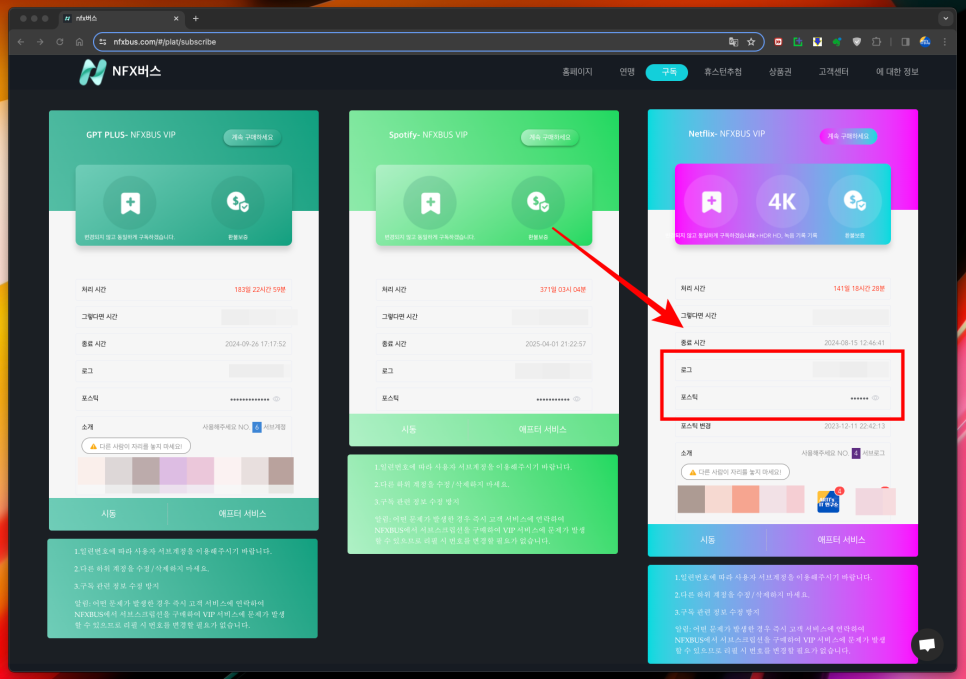Open translate page icon in address bar

point(733,42)
